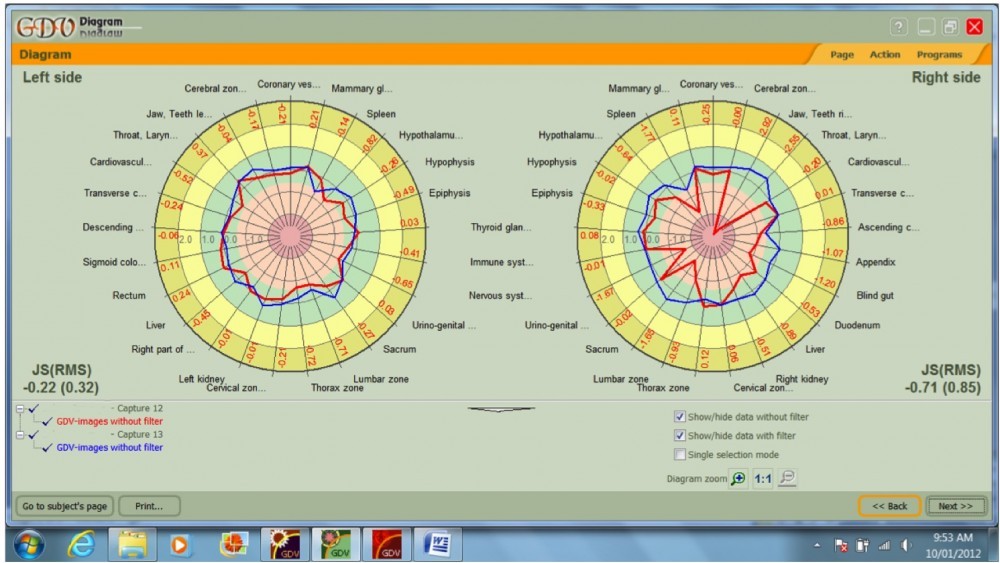Open the Action menu
Image resolution: width=1000 pixels, height=563 pixels.
pos(885,55)
